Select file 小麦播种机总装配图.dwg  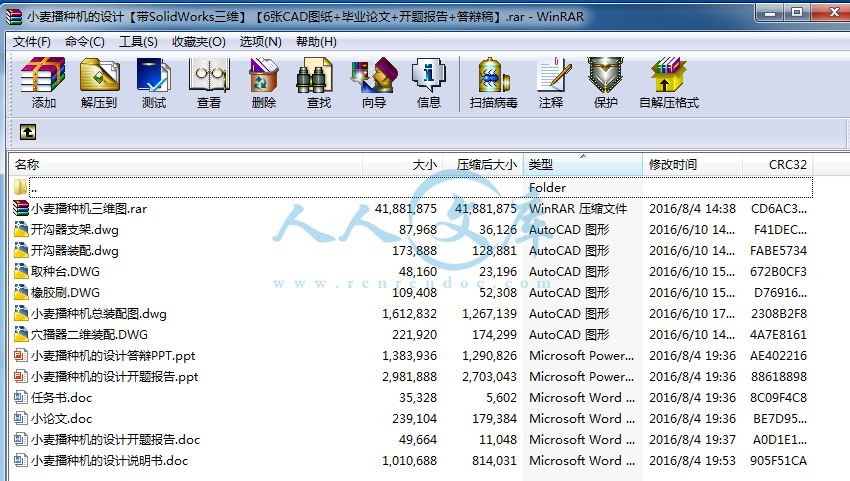pos(99,313)
